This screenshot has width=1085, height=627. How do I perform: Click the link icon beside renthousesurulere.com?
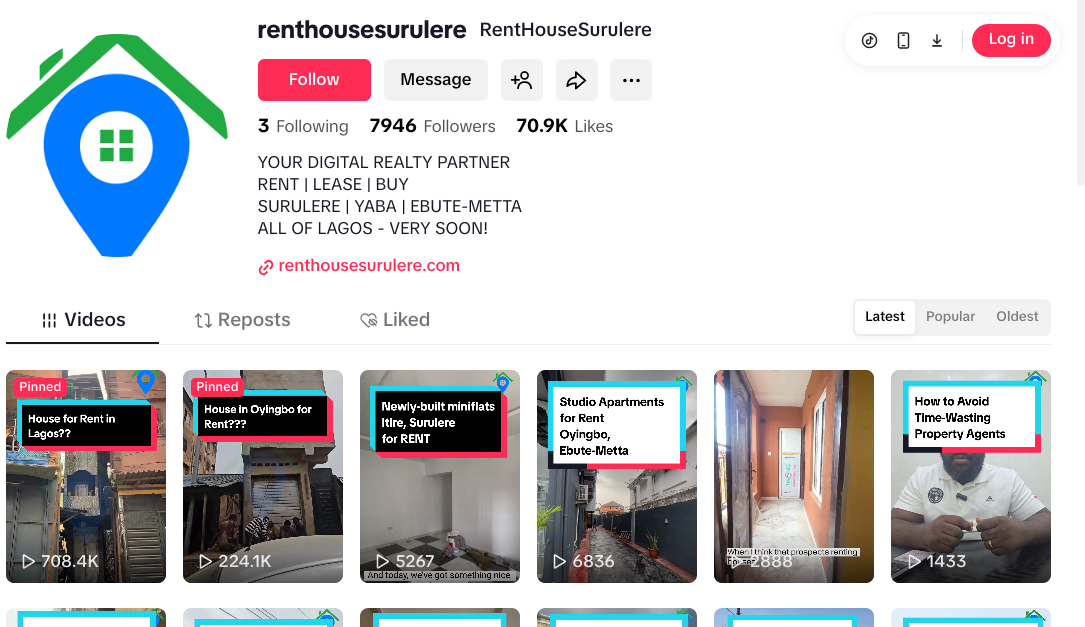coord(266,266)
